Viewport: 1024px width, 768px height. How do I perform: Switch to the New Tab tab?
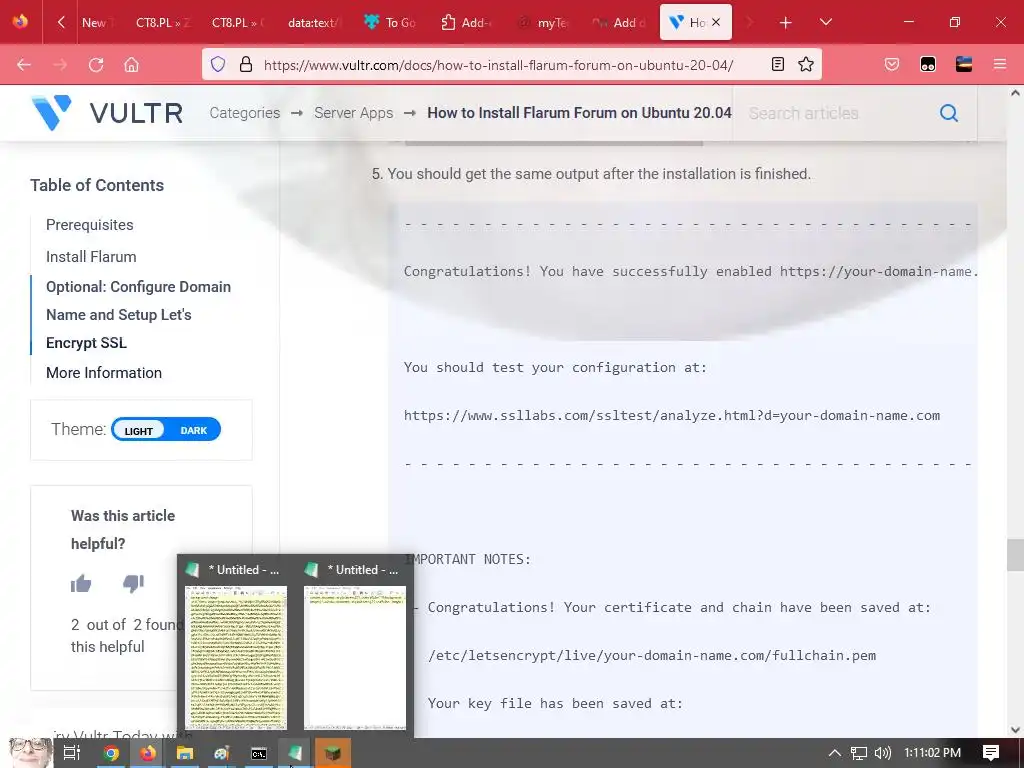pyautogui.click(x=97, y=23)
